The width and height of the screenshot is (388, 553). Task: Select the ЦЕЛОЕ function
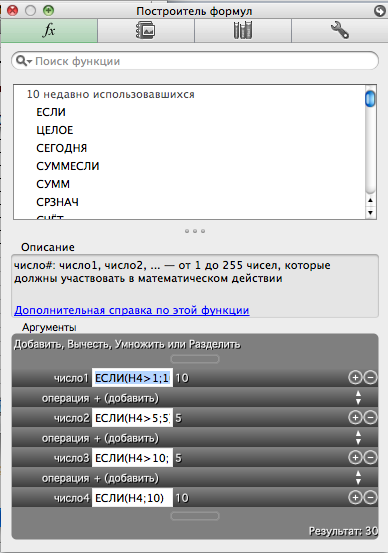[55, 130]
